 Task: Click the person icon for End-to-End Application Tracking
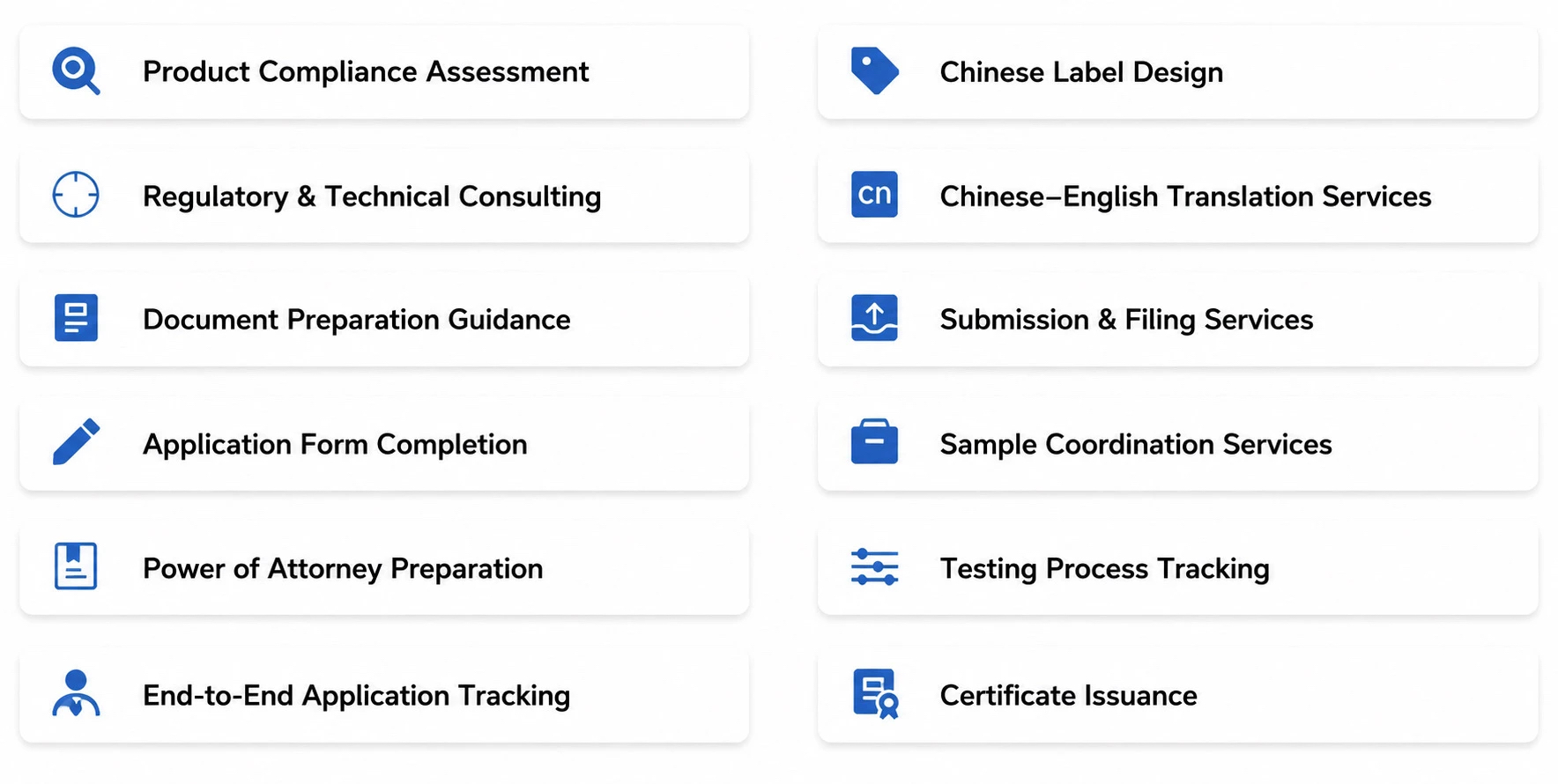[x=76, y=693]
